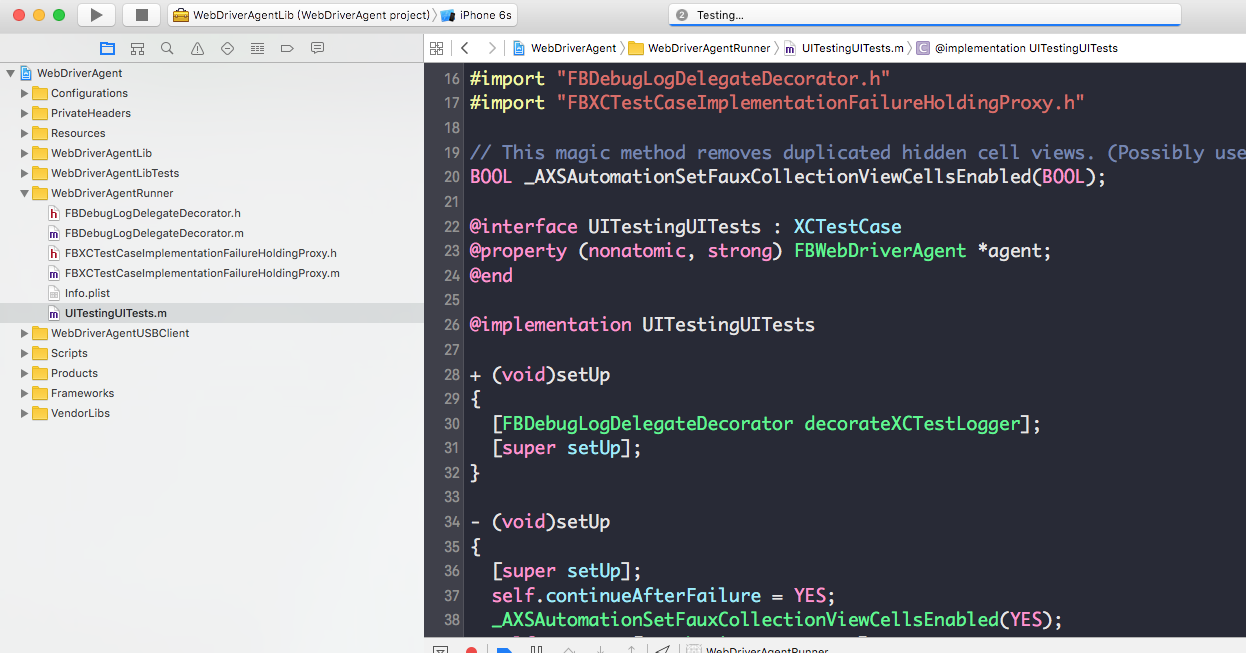
Task: Switch to the Test navigator
Action: point(227,48)
